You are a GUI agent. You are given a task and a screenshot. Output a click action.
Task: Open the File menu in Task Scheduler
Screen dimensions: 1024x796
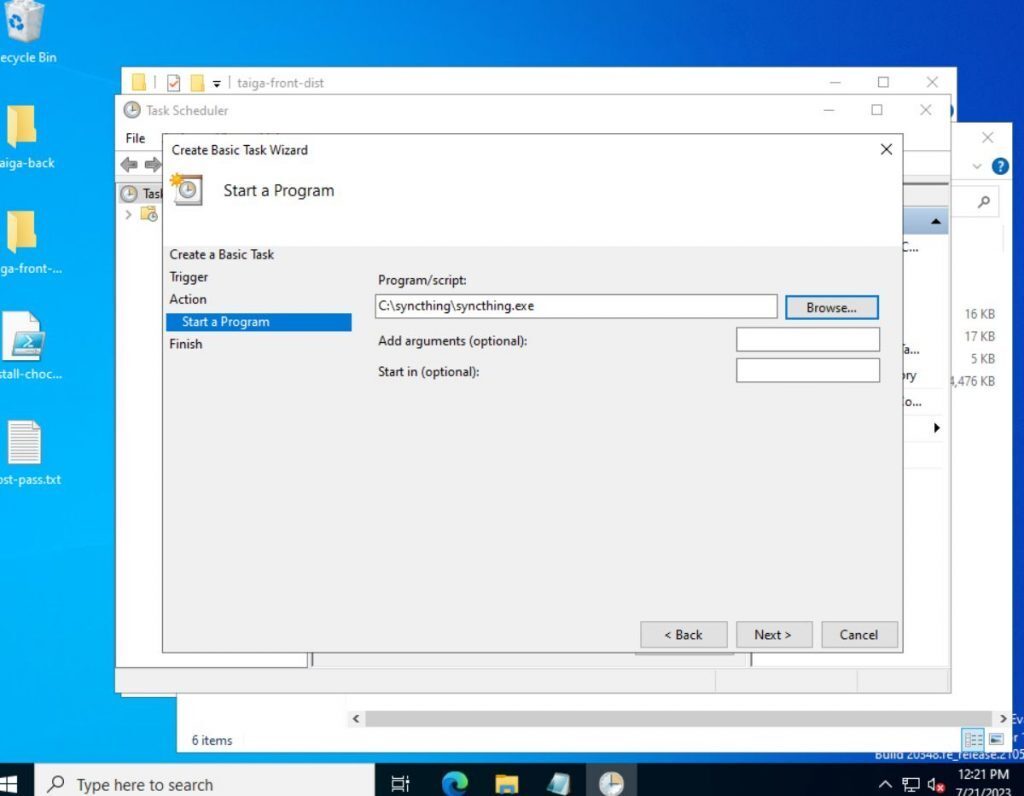pos(135,138)
